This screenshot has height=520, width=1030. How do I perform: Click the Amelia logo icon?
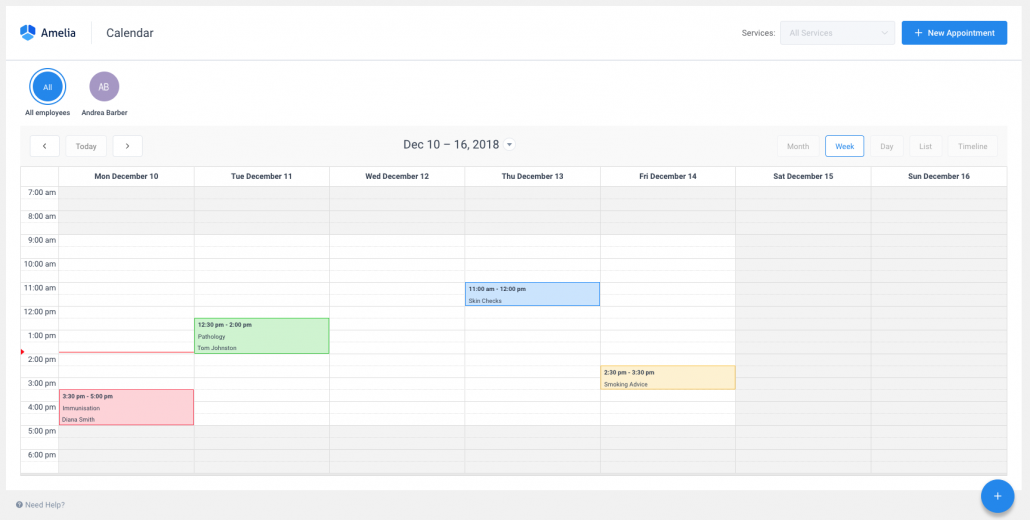click(28, 33)
